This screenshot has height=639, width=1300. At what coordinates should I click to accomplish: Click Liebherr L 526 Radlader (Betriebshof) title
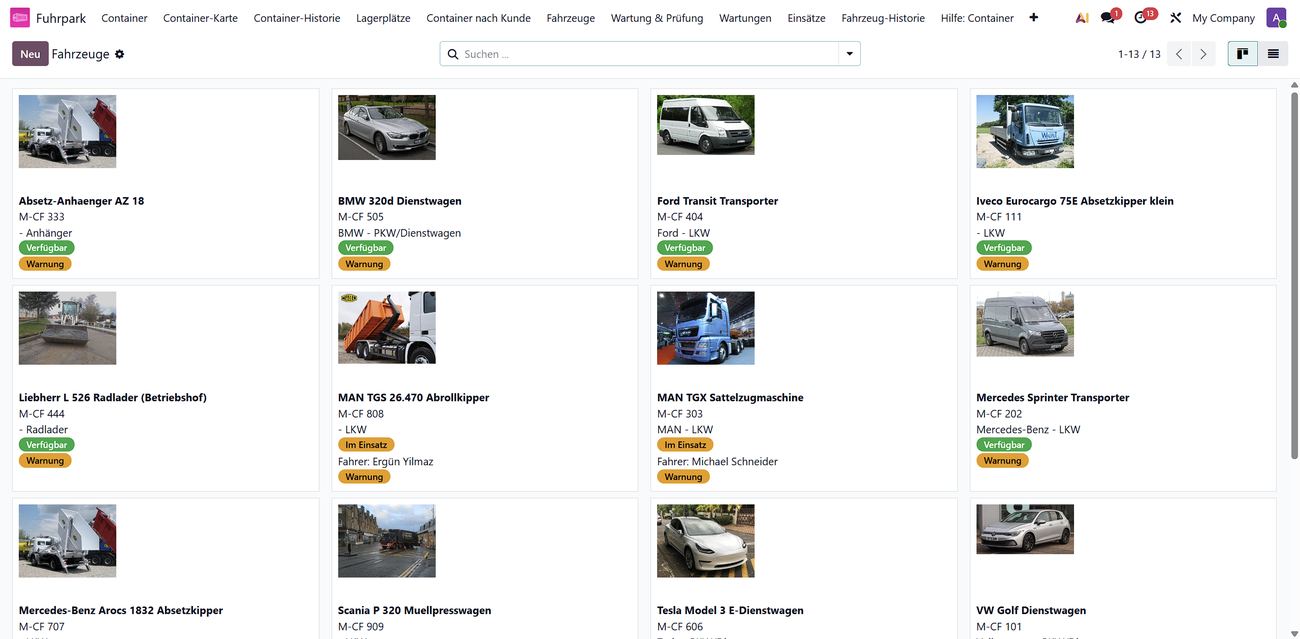[x=113, y=398]
